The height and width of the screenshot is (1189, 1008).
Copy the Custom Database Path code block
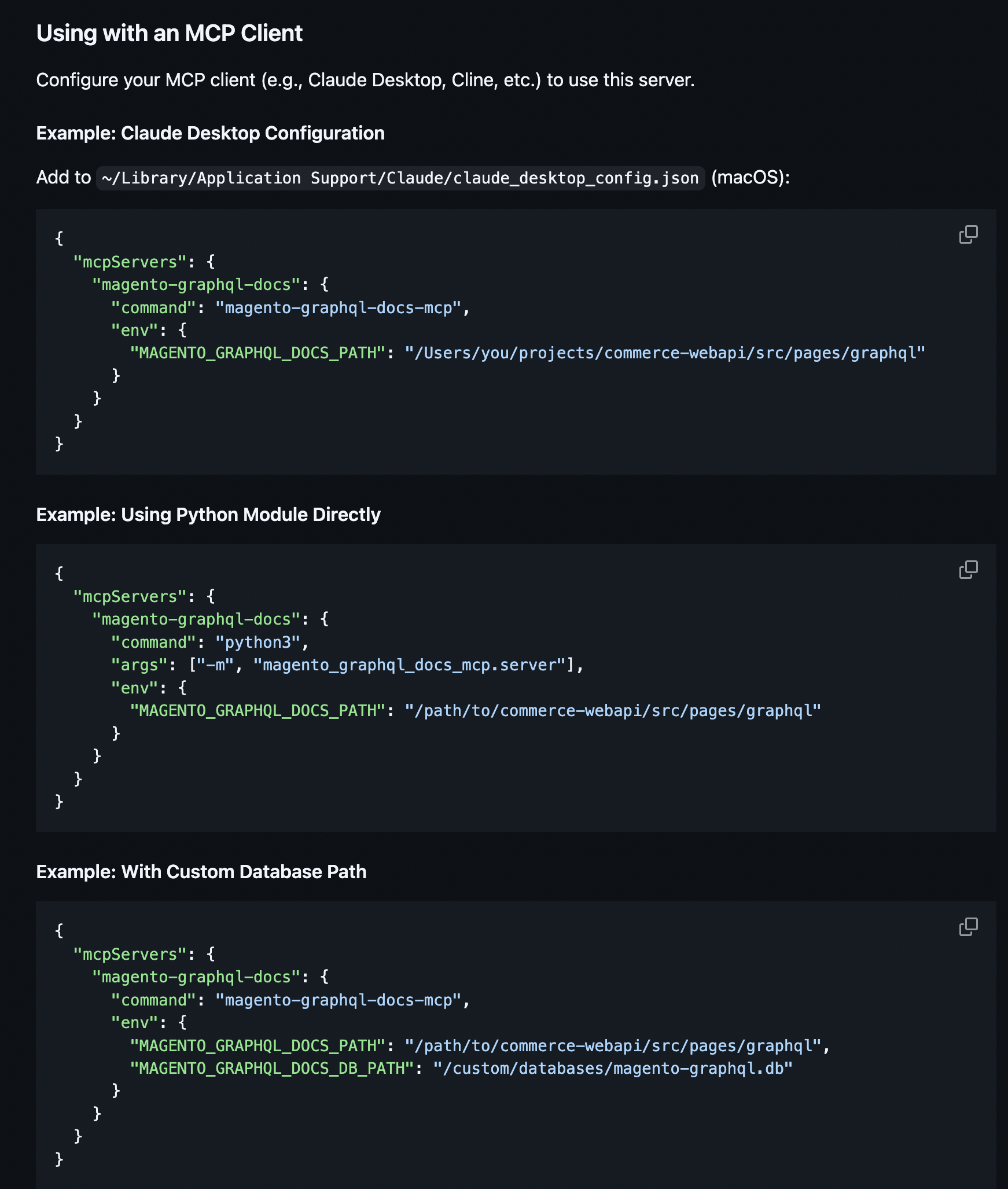click(x=968, y=927)
